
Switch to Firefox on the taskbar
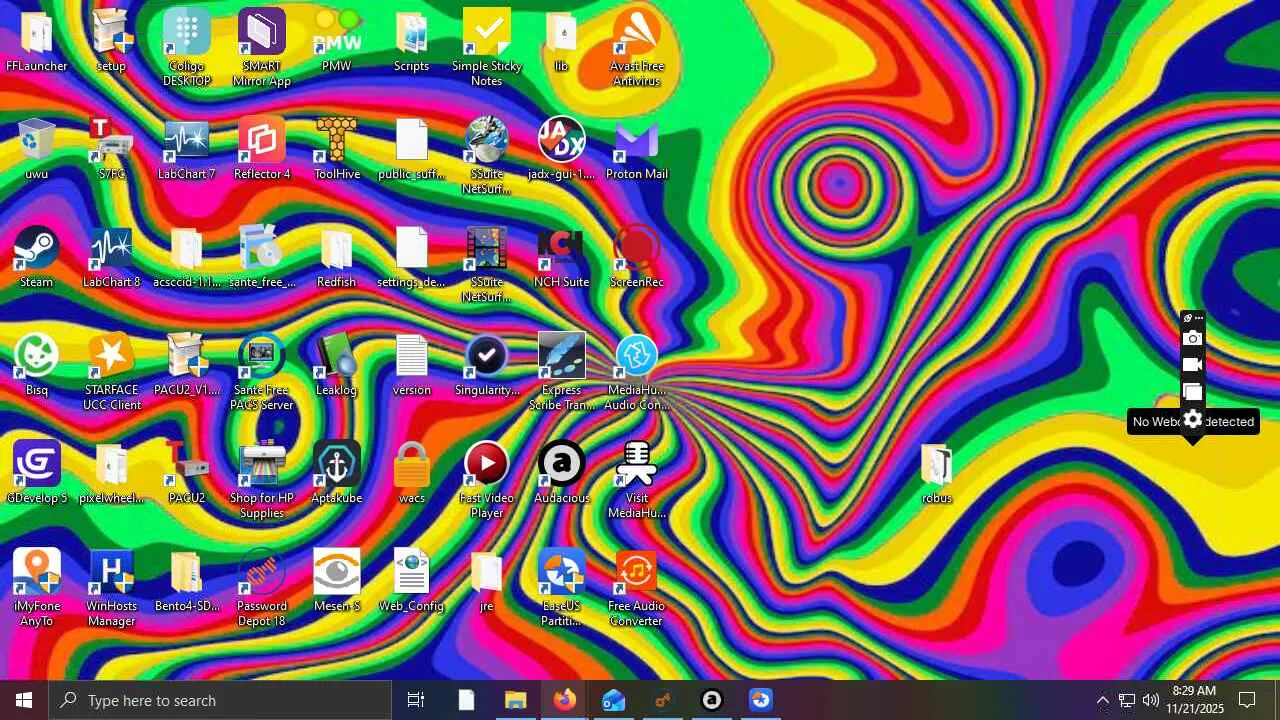(x=564, y=700)
